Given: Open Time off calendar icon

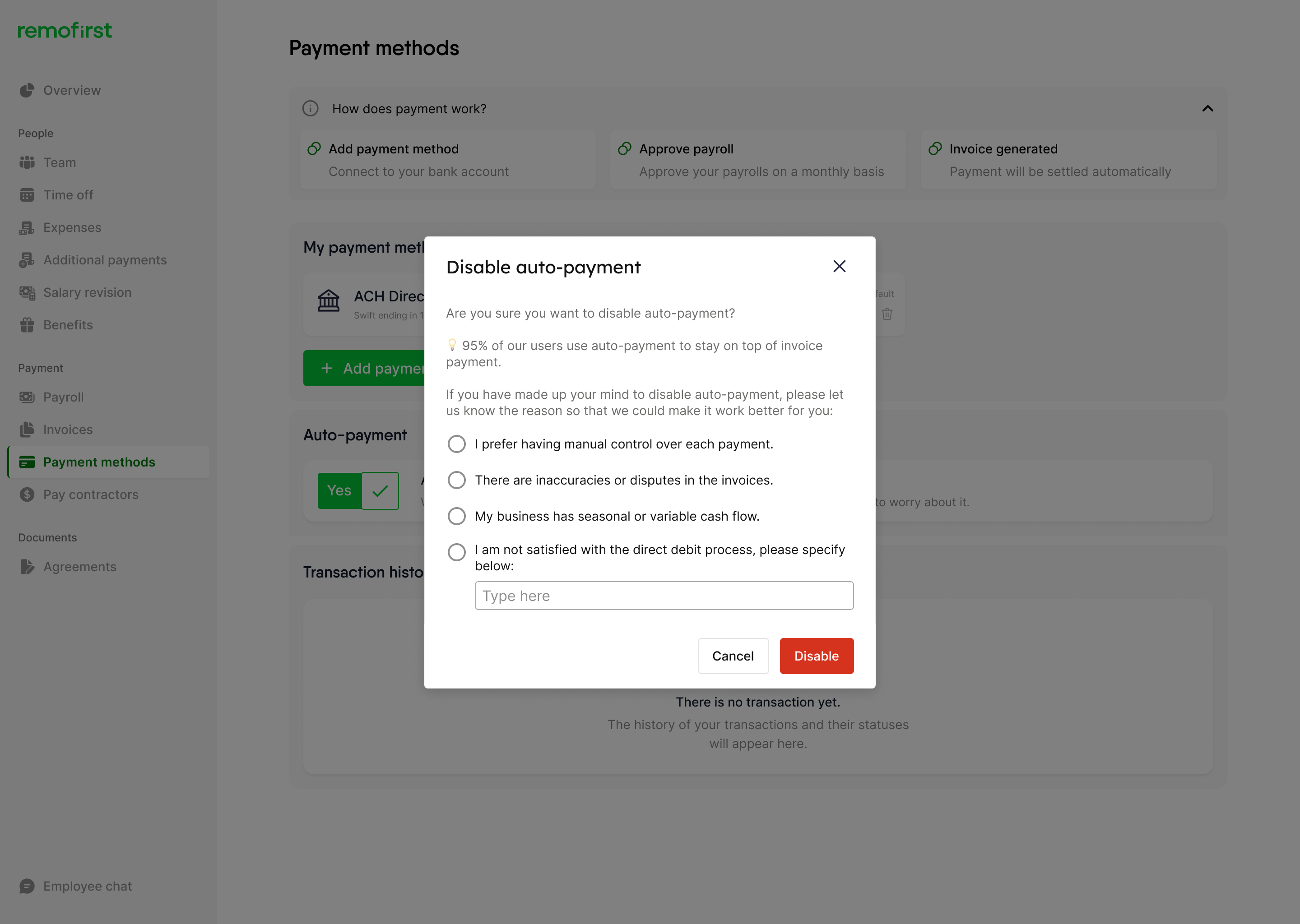Looking at the screenshot, I should click(27, 195).
